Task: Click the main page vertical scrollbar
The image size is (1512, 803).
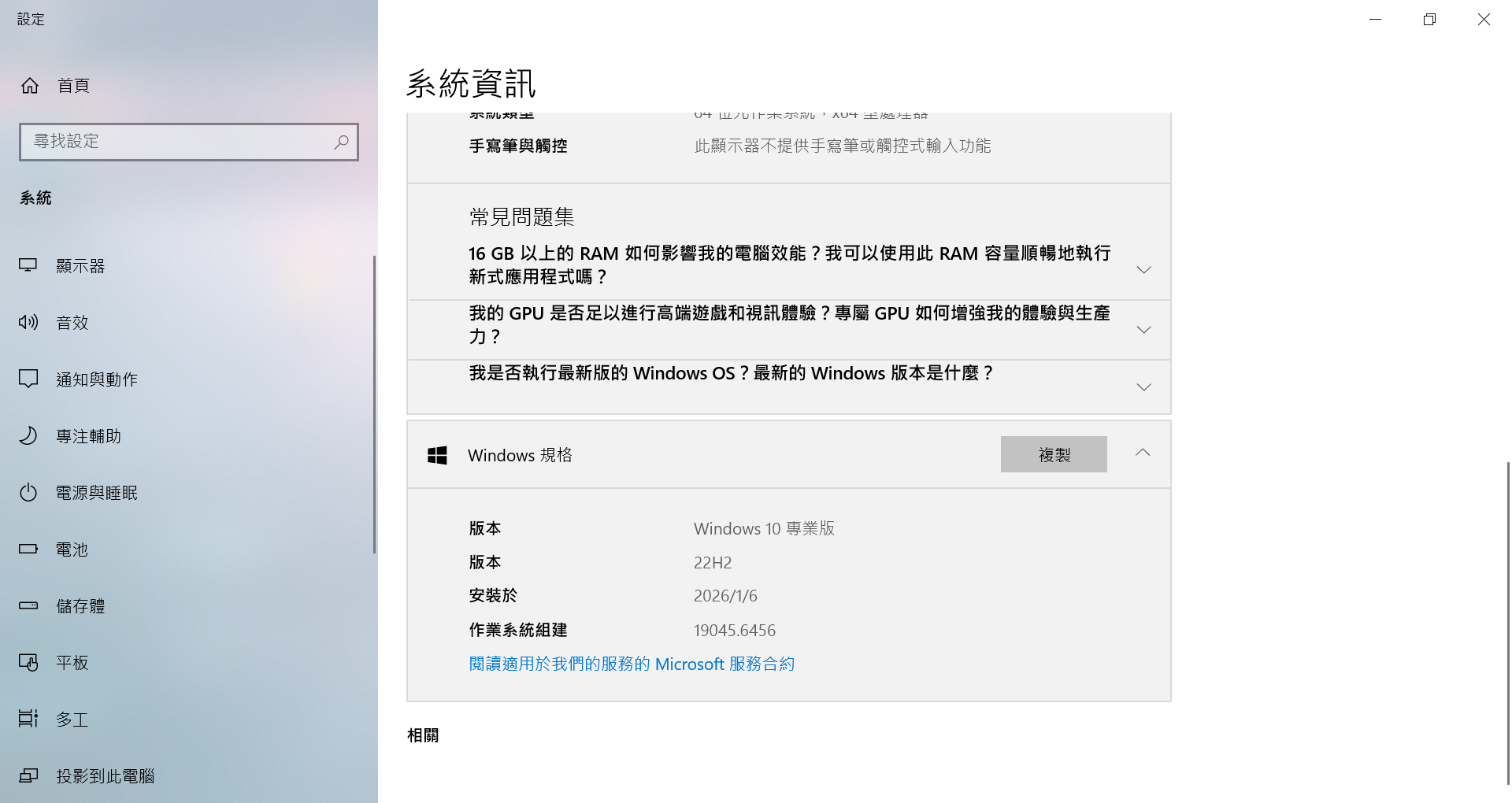Action: tap(1508, 623)
